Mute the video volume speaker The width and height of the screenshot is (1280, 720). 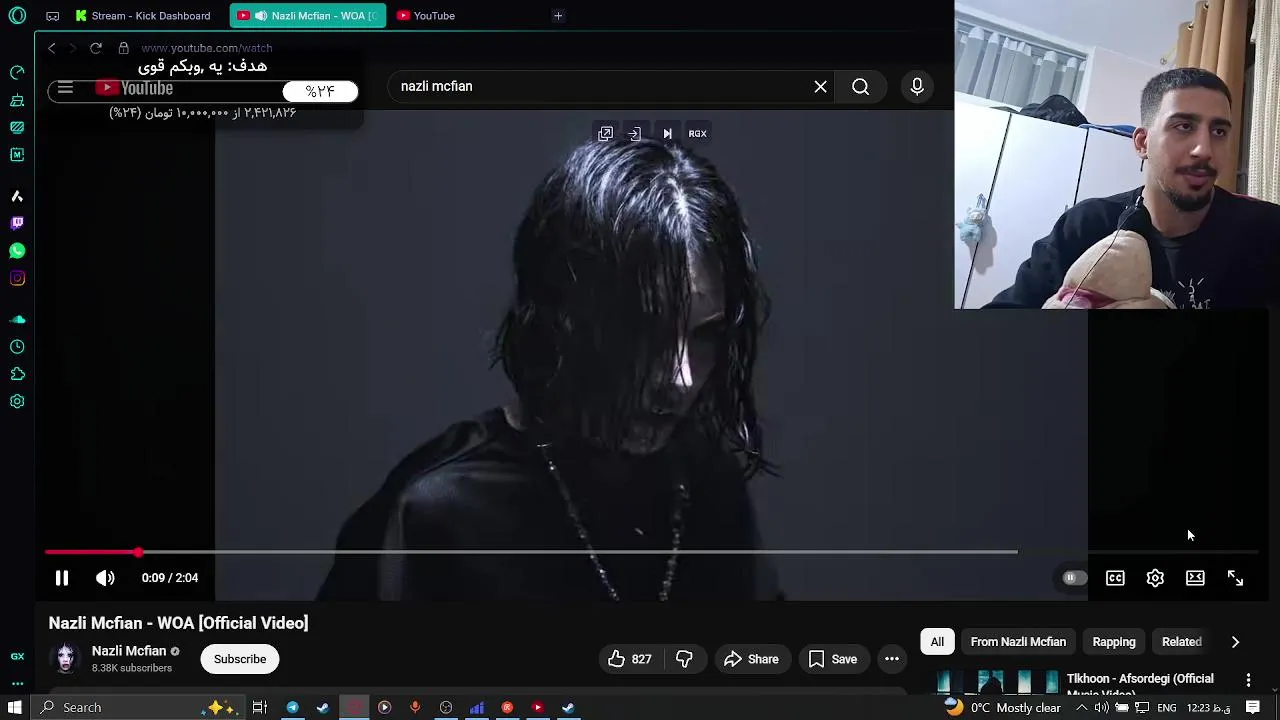(105, 578)
